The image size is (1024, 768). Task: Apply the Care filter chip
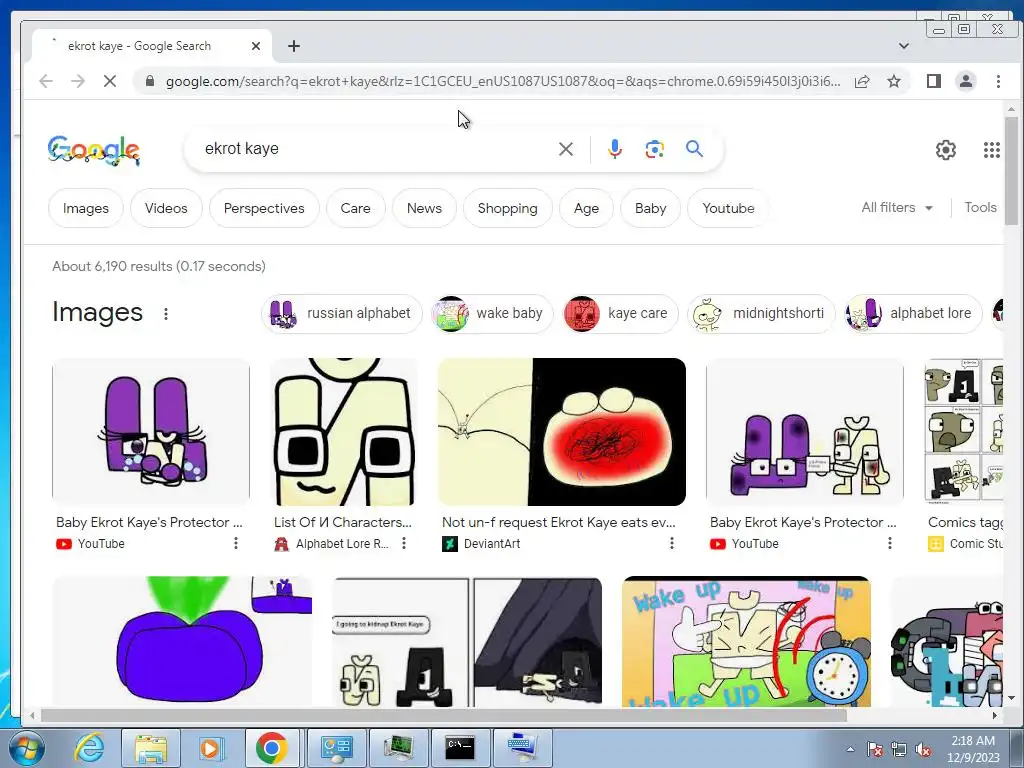pyautogui.click(x=355, y=208)
